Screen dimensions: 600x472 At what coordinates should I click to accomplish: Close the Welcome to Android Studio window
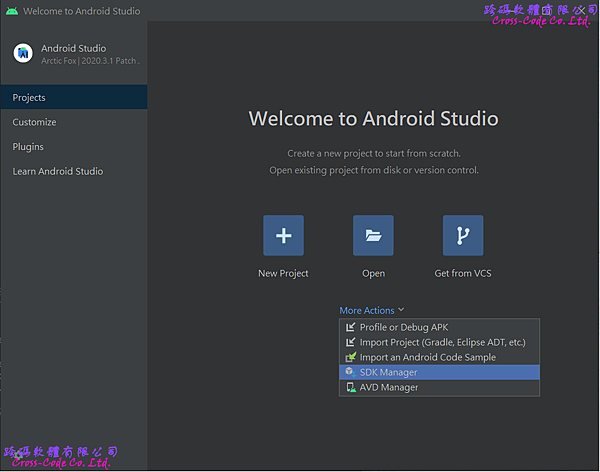[x=581, y=11]
